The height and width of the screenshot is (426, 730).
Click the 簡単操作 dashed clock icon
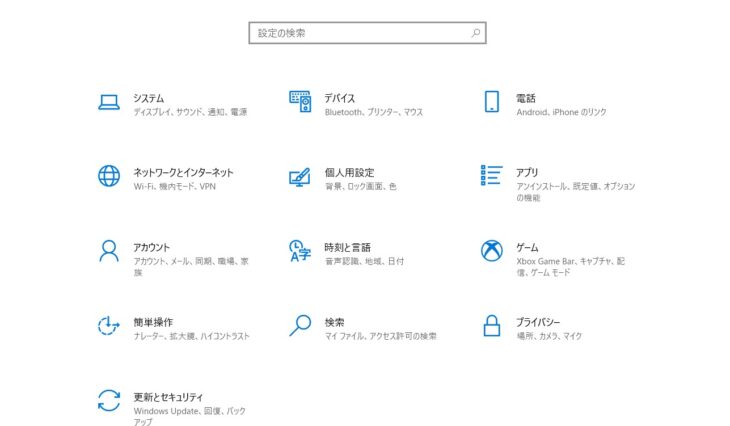tap(108, 325)
